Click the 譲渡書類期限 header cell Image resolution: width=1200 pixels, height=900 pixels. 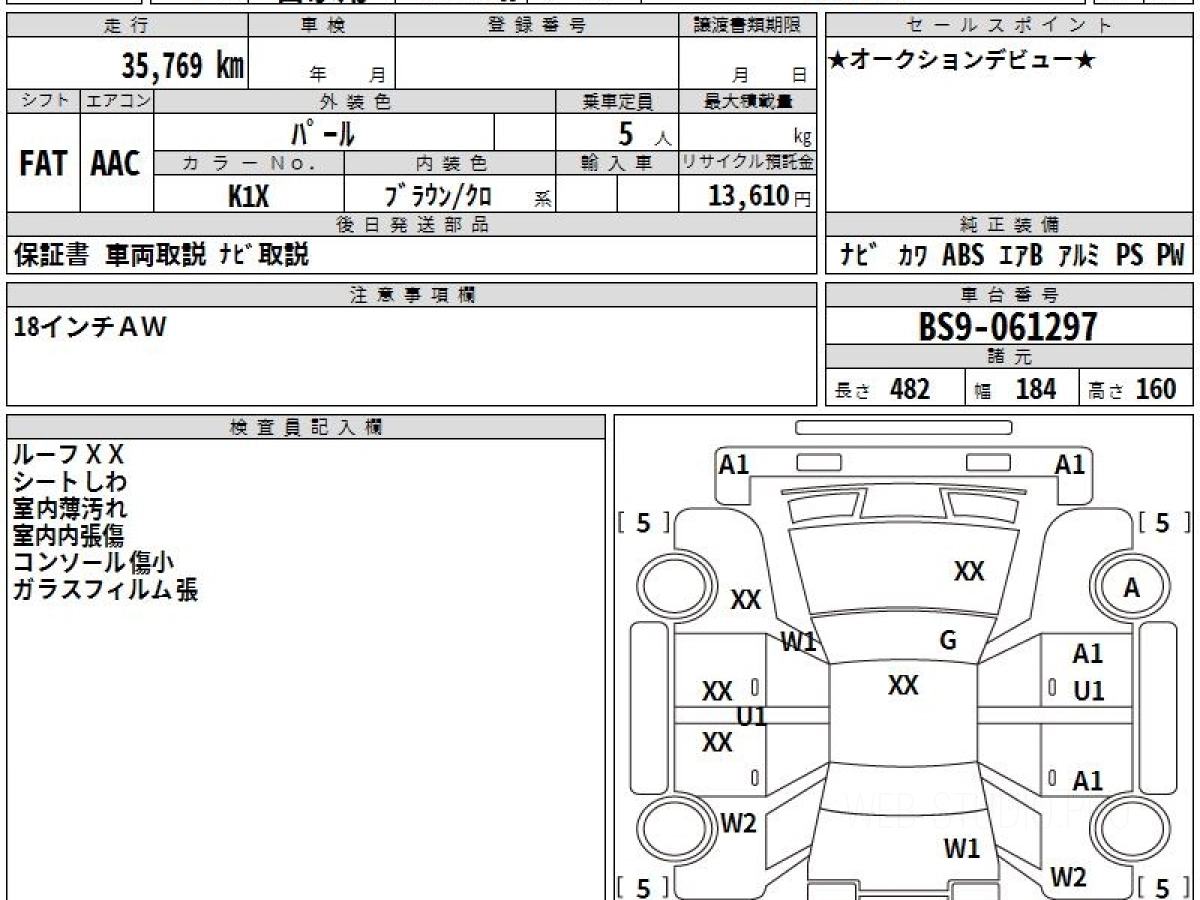747,26
